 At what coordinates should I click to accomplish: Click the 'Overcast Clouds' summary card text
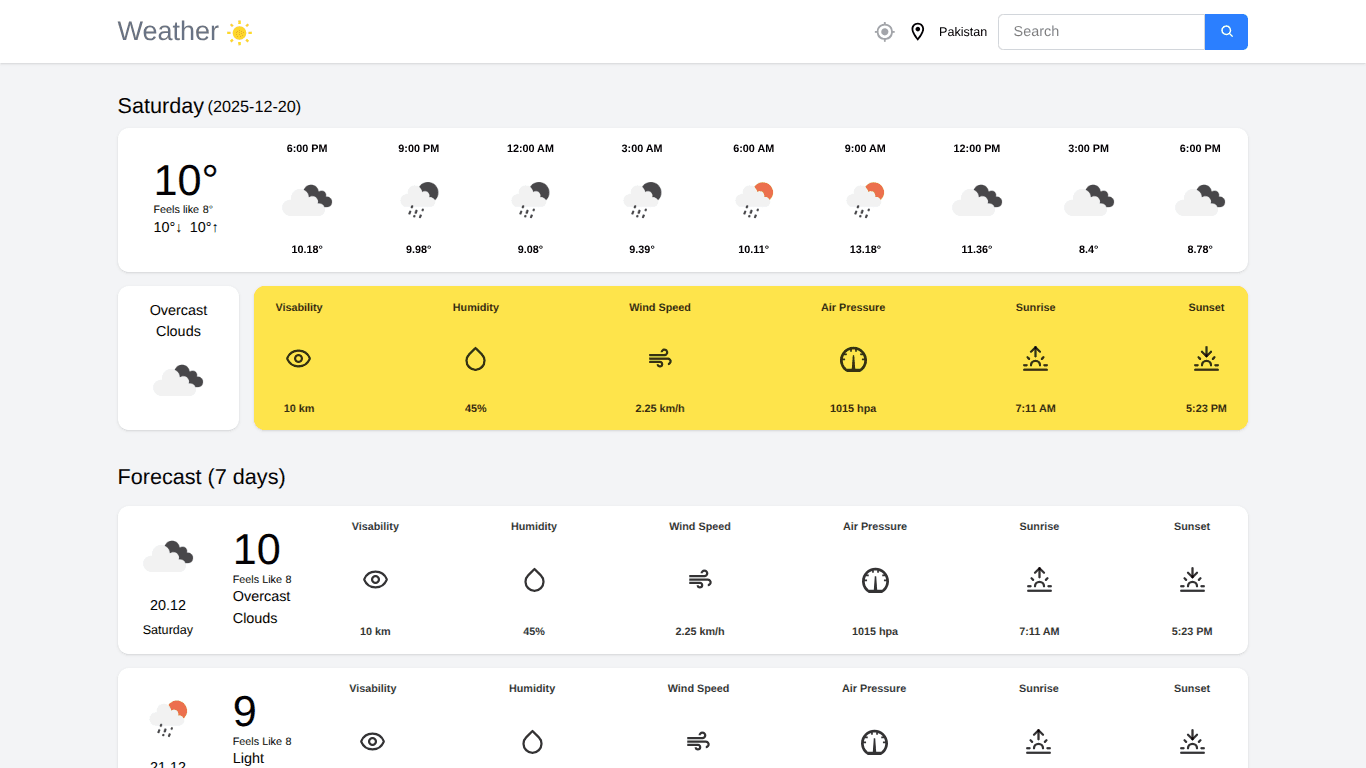point(179,321)
